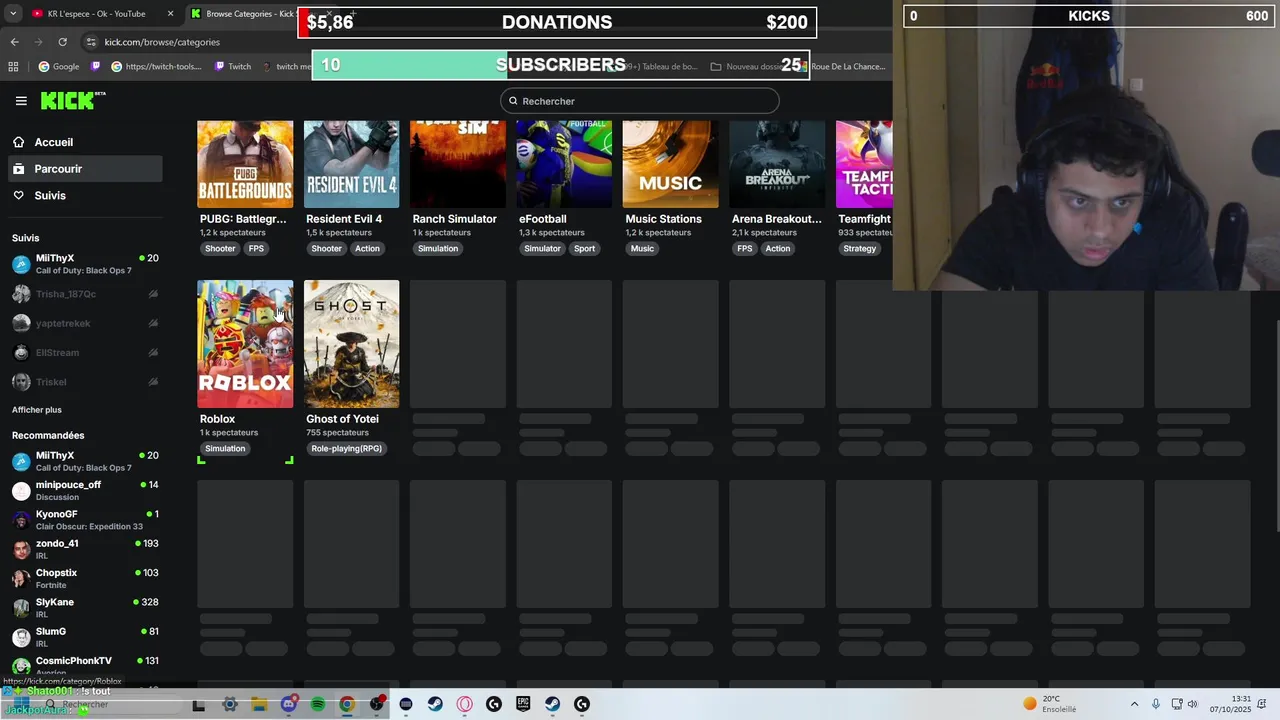
Task: Open the Ghost of Yotei category thumbnail
Action: click(x=351, y=344)
